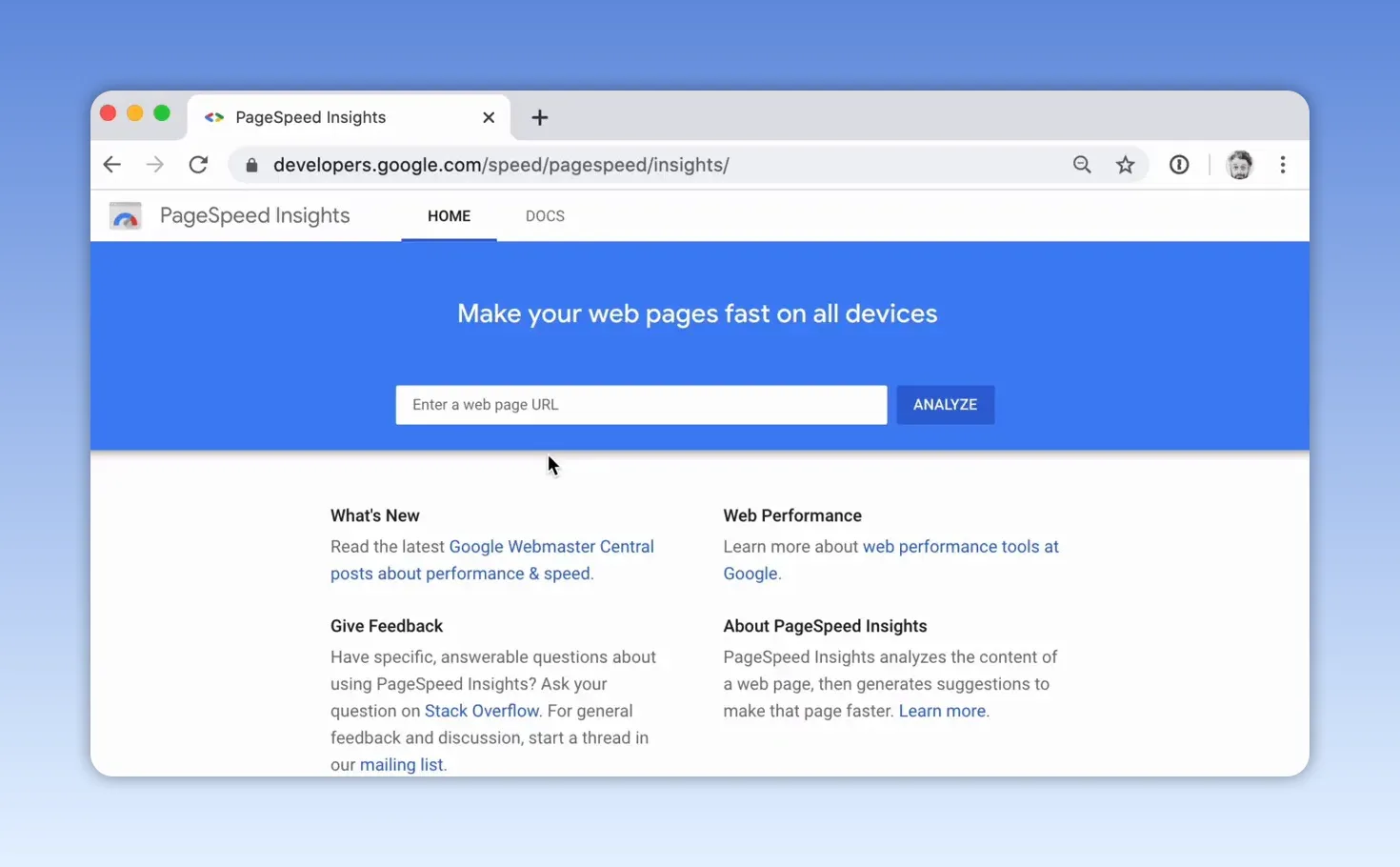This screenshot has height=867, width=1400.
Task: Open Google Webmaster Central posts link
Action: tap(492, 560)
